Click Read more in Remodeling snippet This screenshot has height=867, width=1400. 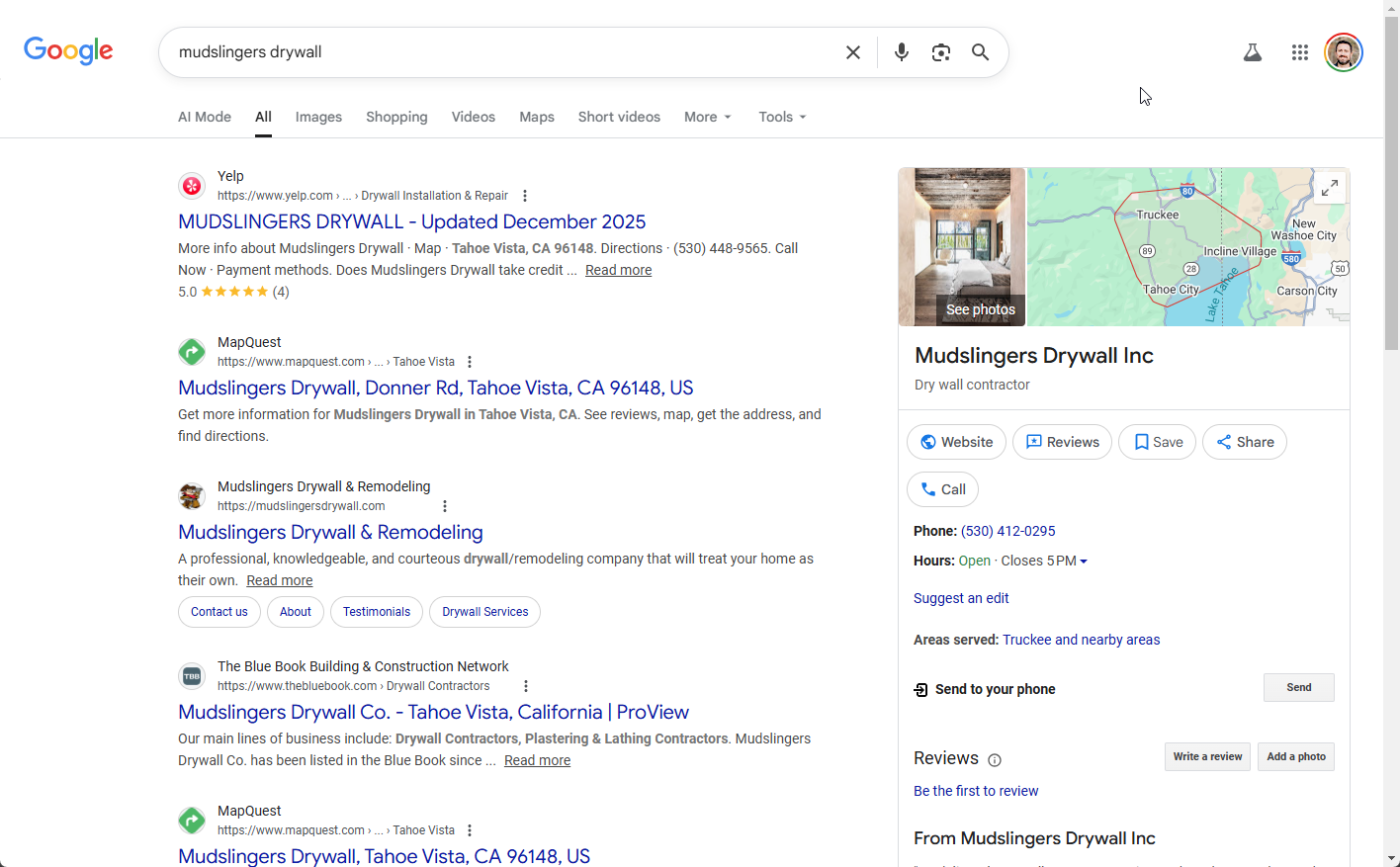click(279, 580)
